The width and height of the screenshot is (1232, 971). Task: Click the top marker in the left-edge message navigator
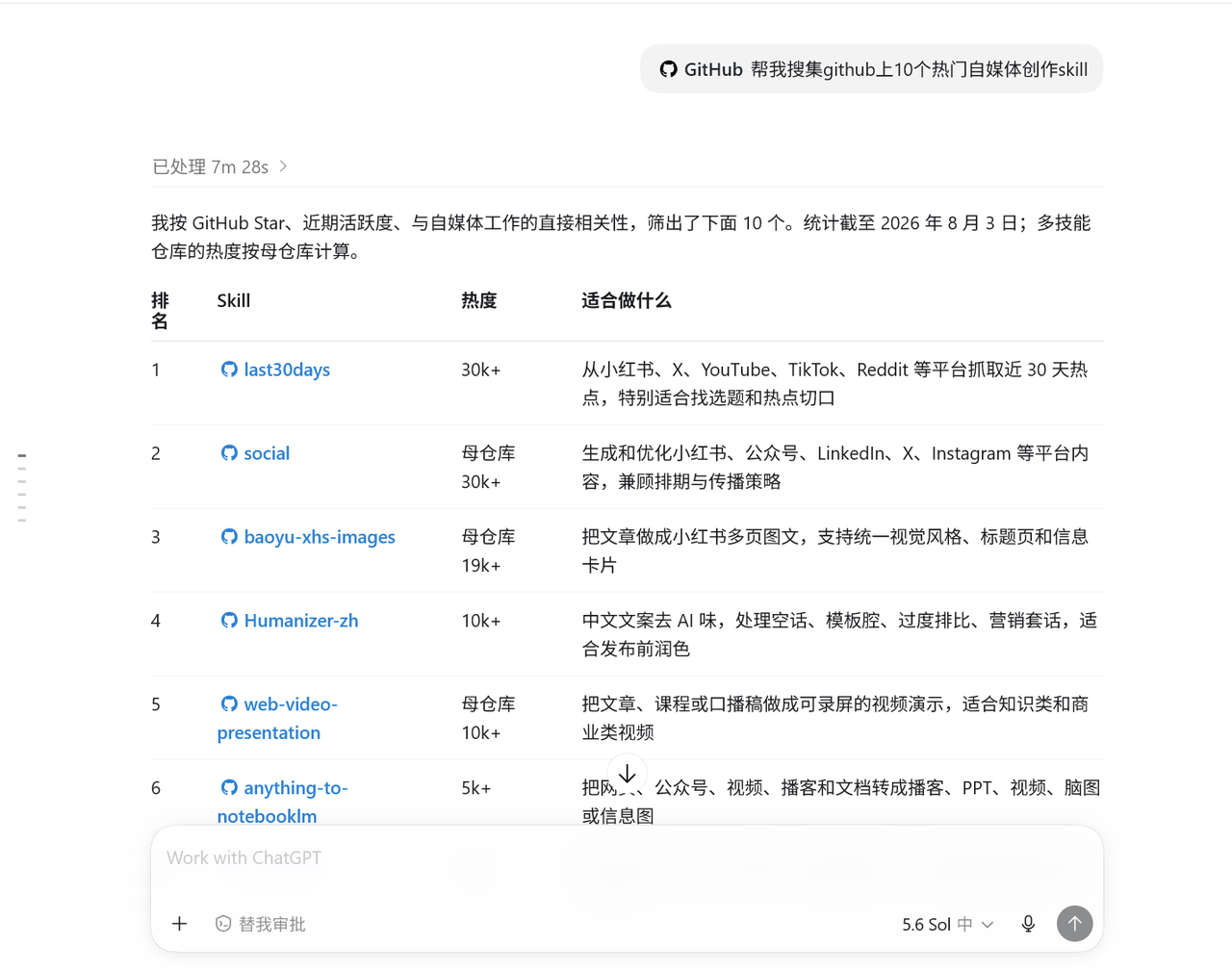pos(22,455)
